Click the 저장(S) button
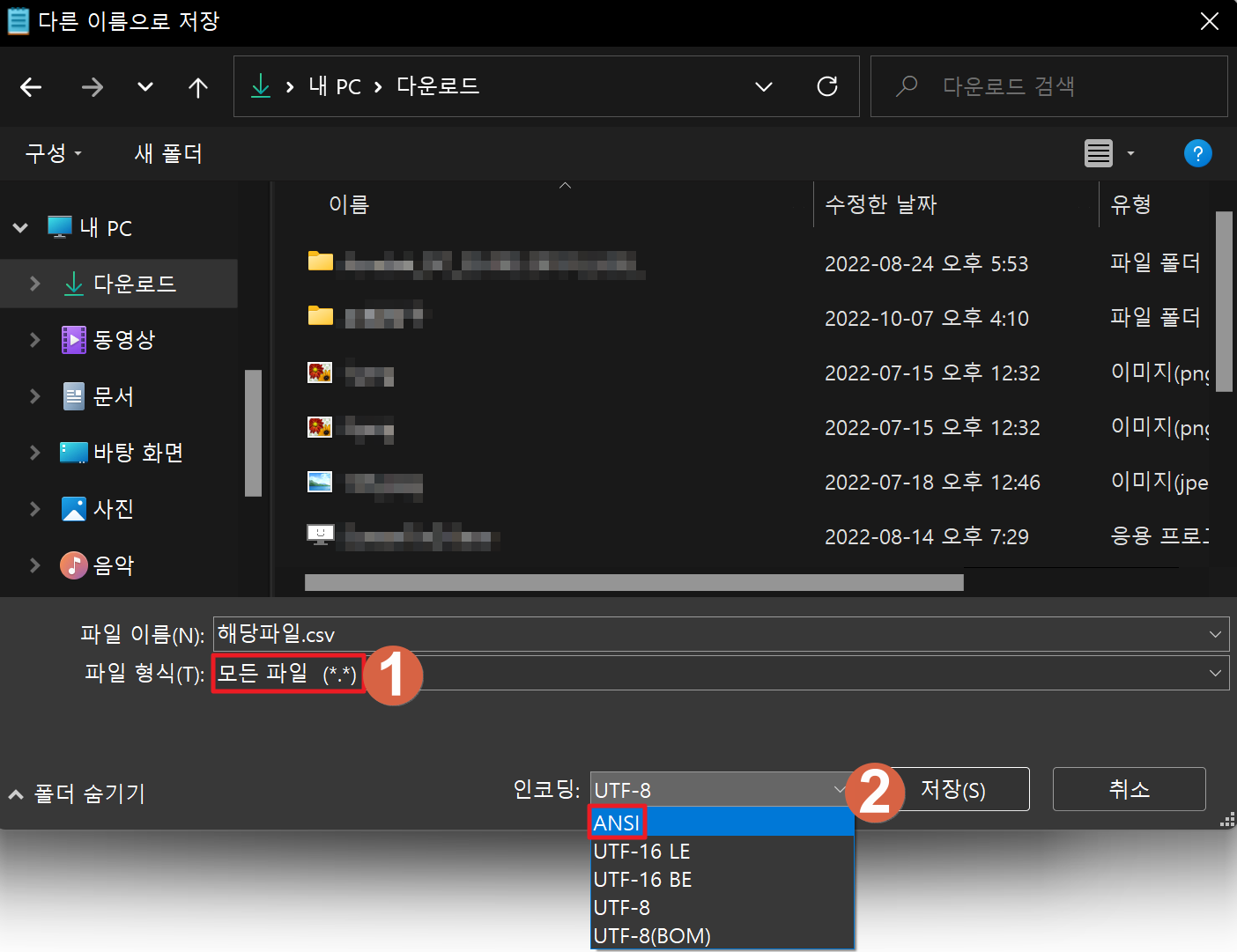 [x=953, y=789]
